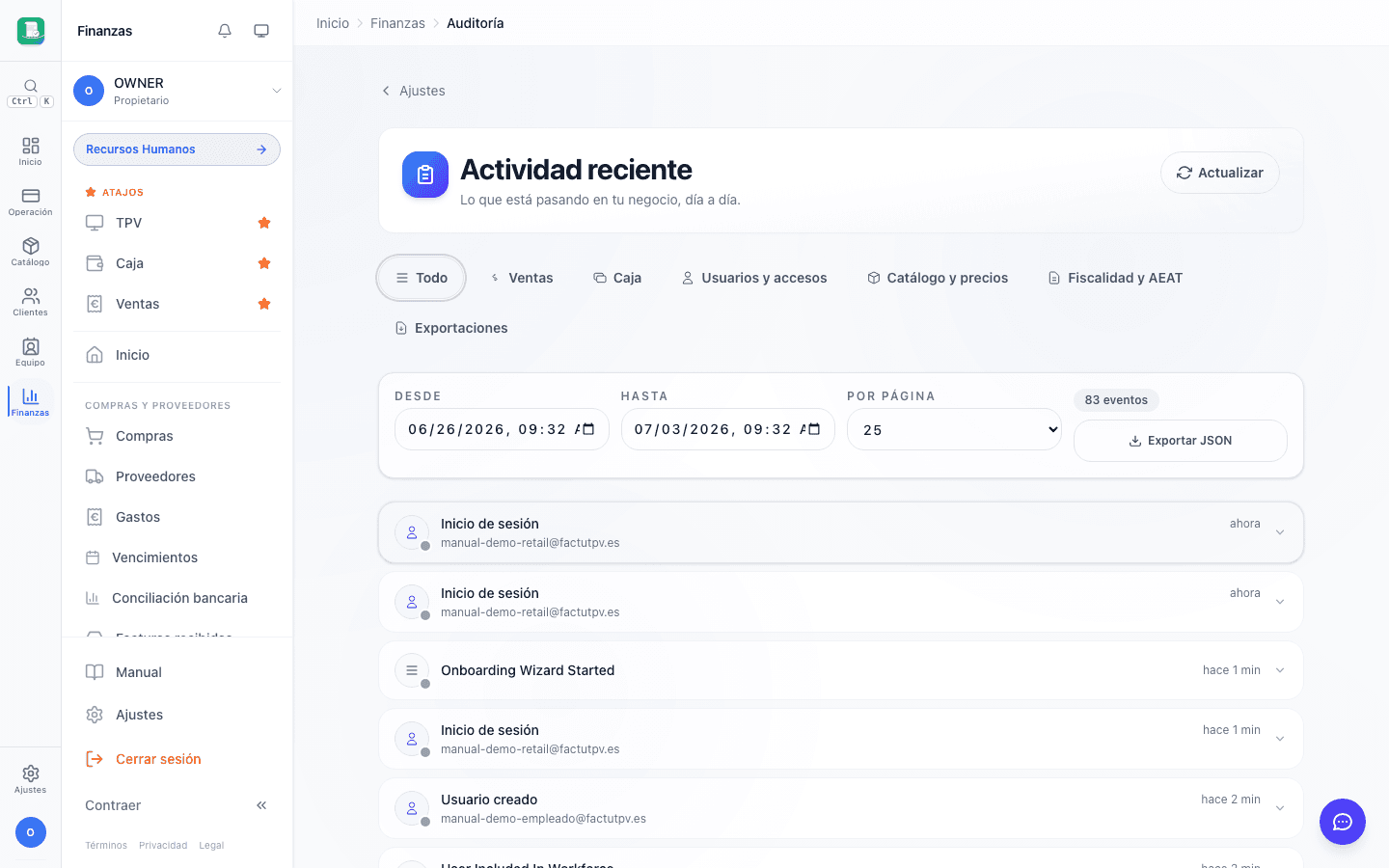Open the Manual link
Screen dimensions: 1389x868
177,672
